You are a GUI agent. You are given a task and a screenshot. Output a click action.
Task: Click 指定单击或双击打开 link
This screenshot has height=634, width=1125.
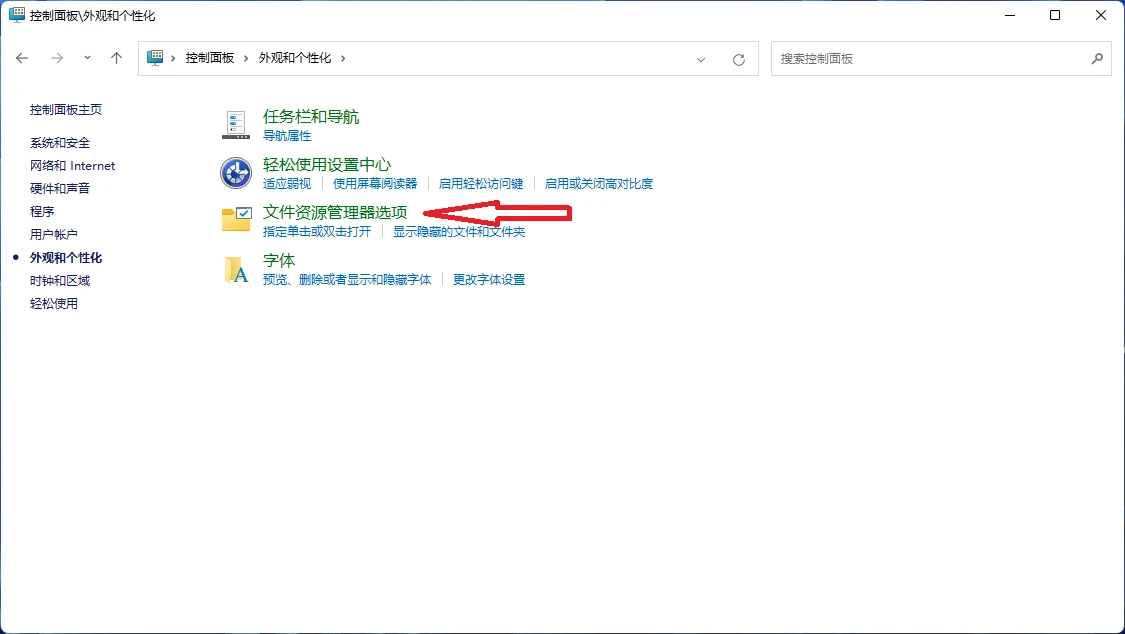pos(317,232)
